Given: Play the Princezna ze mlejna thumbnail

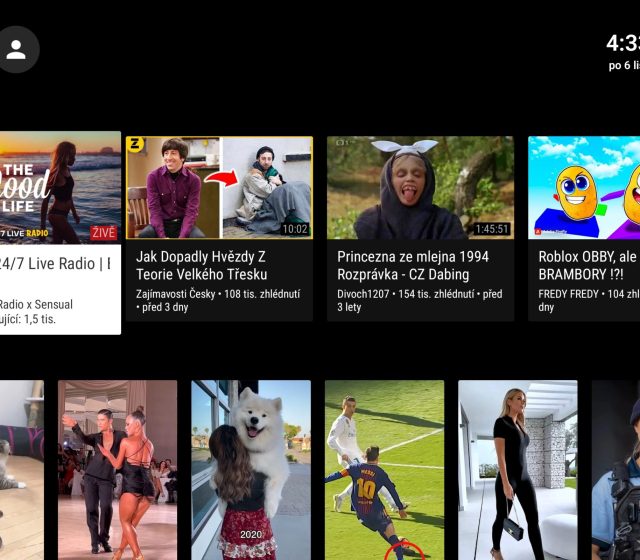Looking at the screenshot, I should 420,187.
